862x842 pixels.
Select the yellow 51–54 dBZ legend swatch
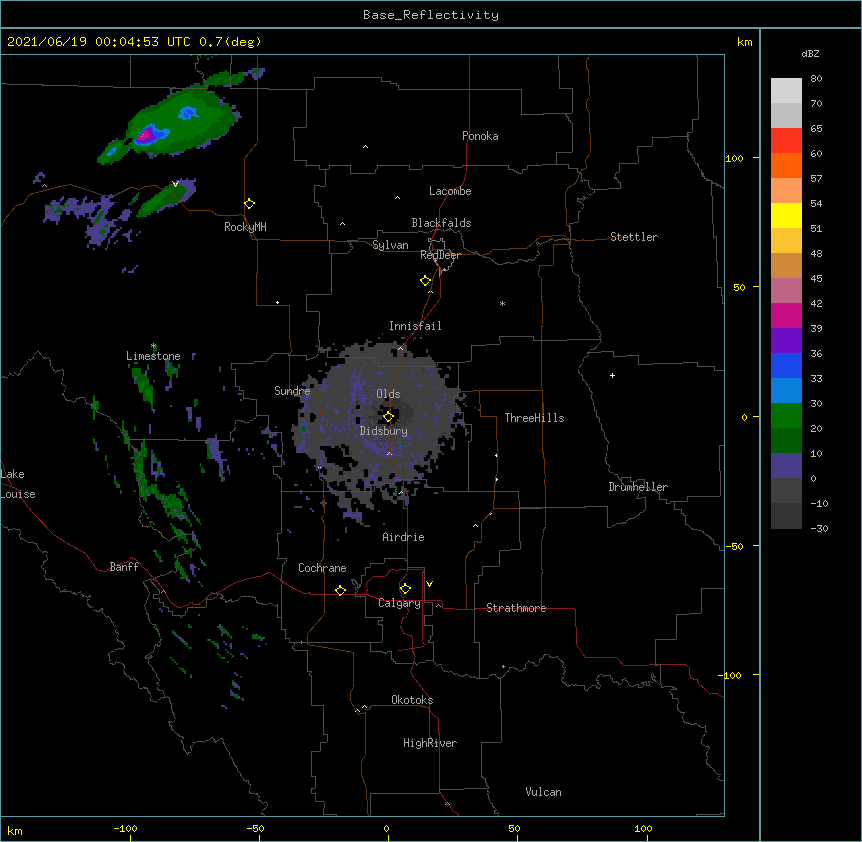coord(786,215)
